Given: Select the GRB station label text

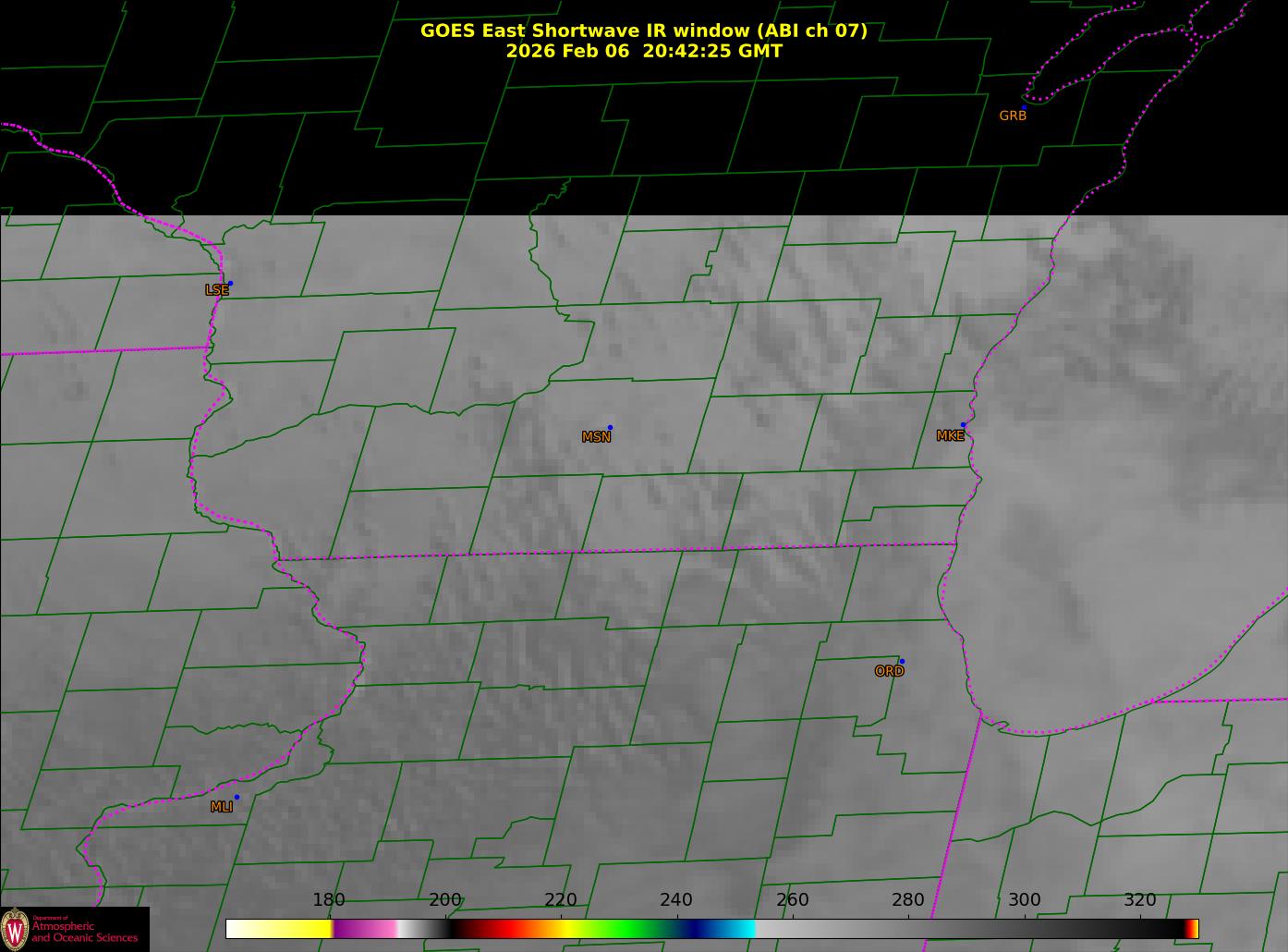Looking at the screenshot, I should (1013, 116).
